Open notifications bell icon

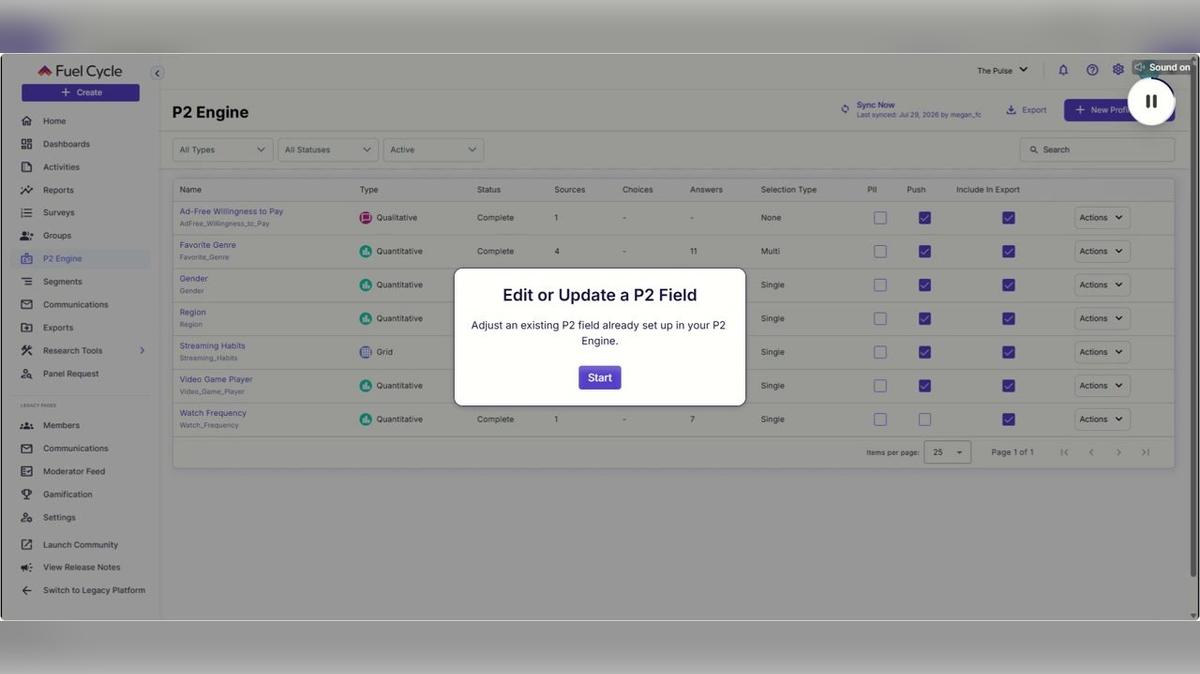coord(1063,70)
